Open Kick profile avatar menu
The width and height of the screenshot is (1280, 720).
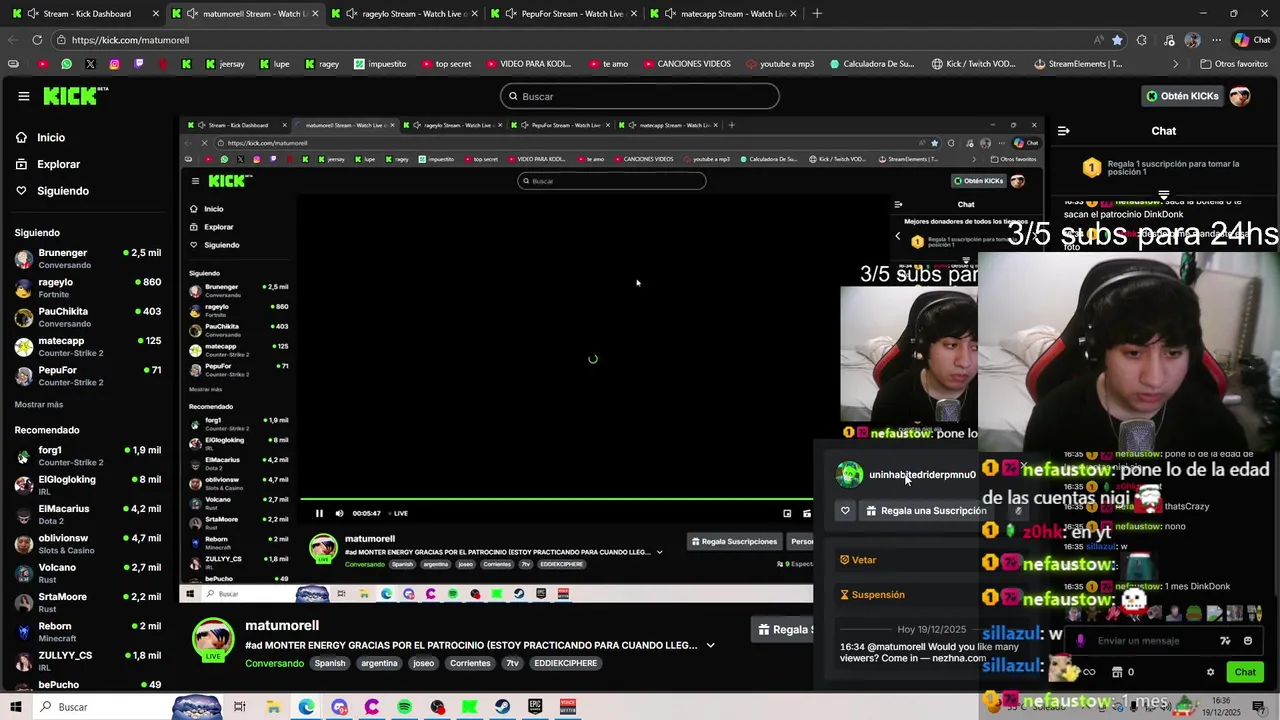click(x=1240, y=96)
